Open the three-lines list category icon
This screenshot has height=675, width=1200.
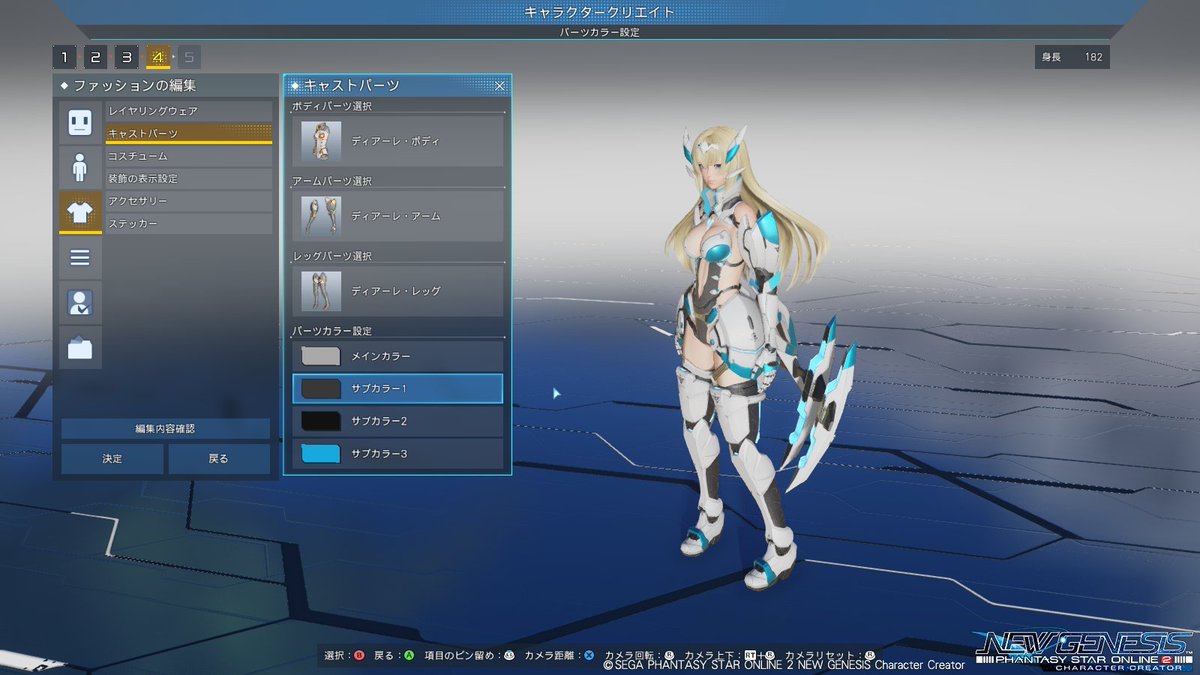click(80, 258)
